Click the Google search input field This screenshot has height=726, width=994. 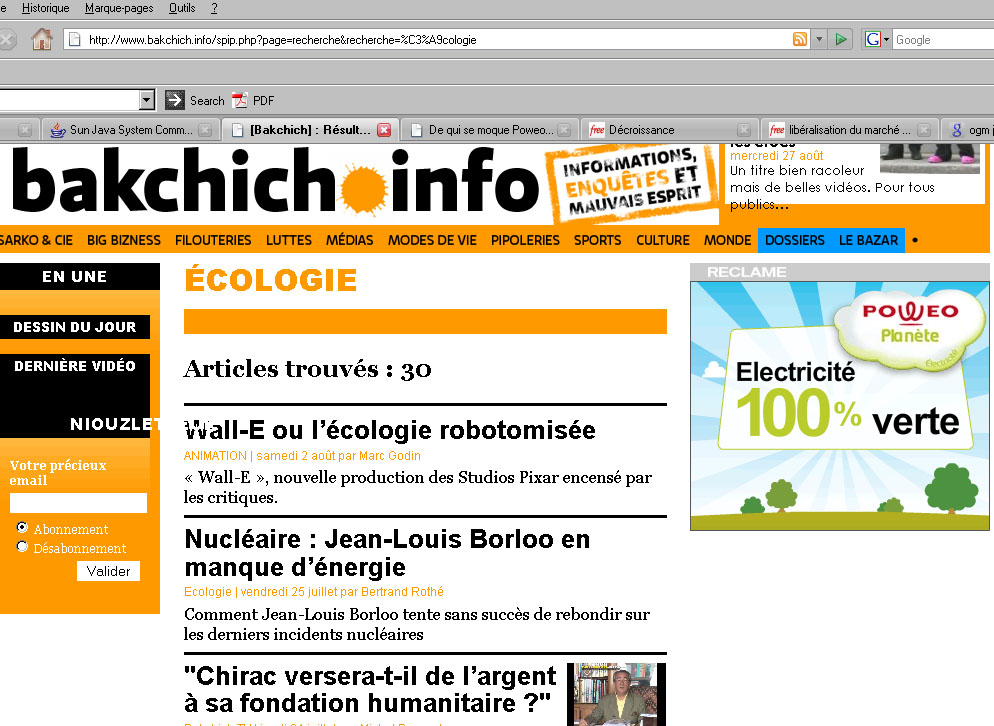click(x=943, y=39)
